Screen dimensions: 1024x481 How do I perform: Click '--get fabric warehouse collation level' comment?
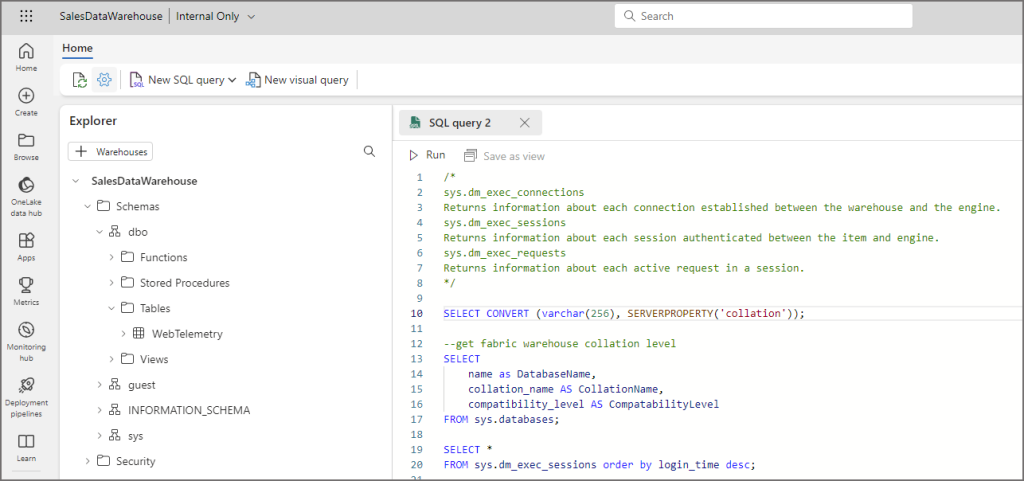coord(559,343)
